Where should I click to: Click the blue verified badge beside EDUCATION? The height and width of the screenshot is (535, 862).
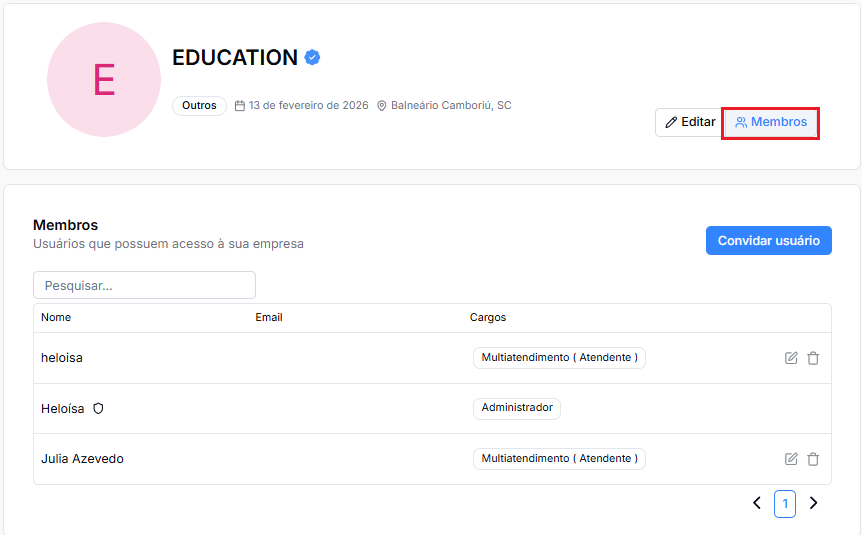click(x=312, y=57)
